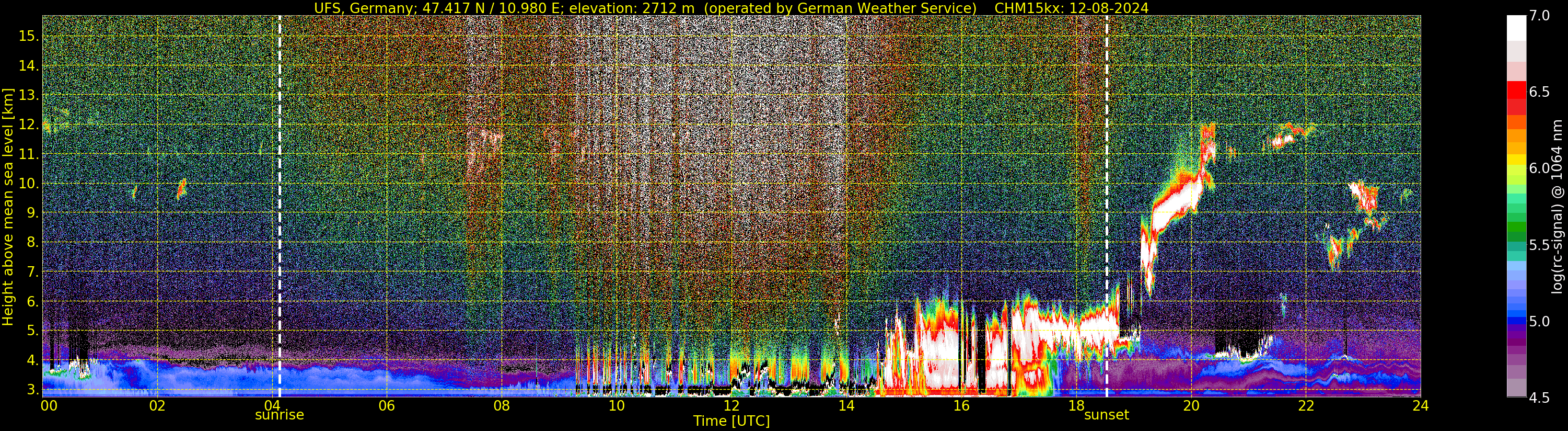The height and width of the screenshot is (431, 1568).
Task: Click the '12' time tick label
Action: pyautogui.click(x=731, y=405)
